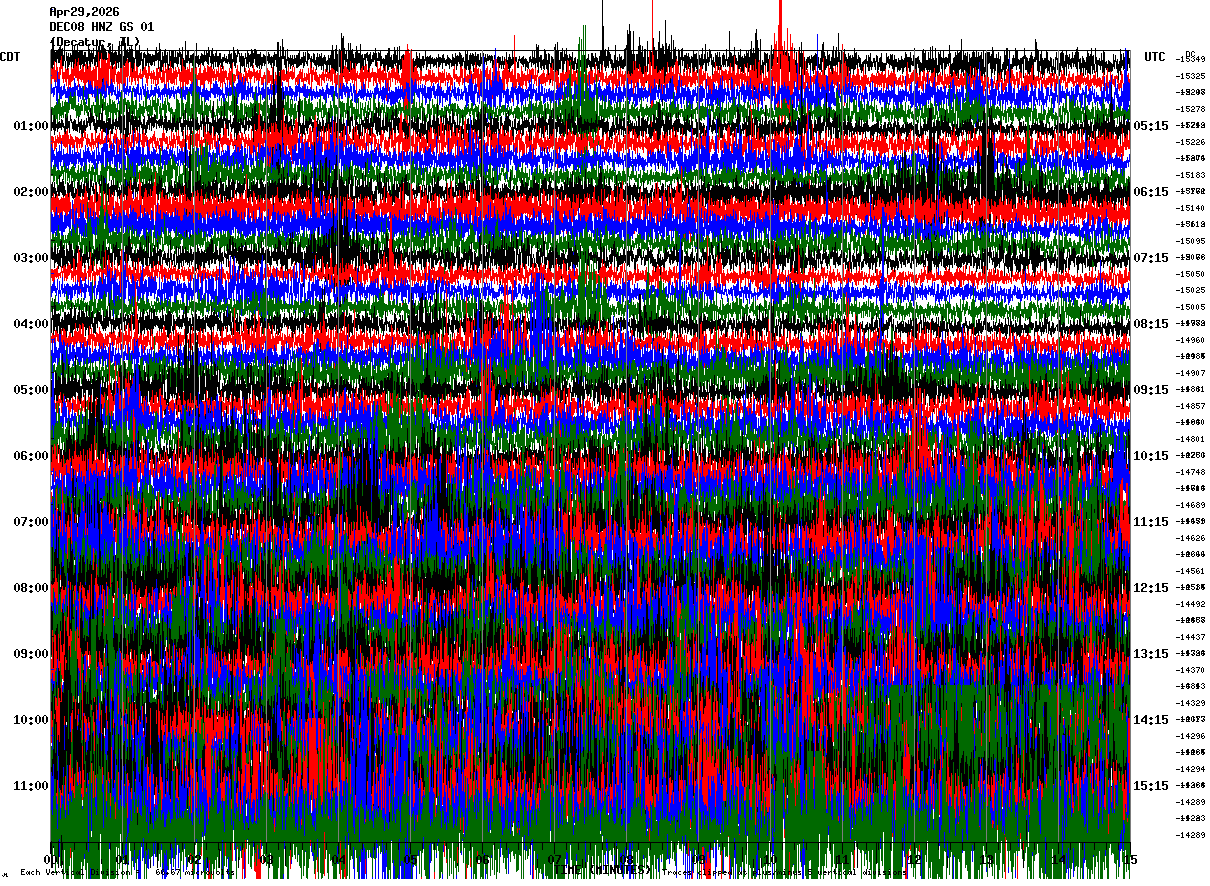Select the 02:00 CDT time label
1210x886 pixels.
[x=31, y=192]
